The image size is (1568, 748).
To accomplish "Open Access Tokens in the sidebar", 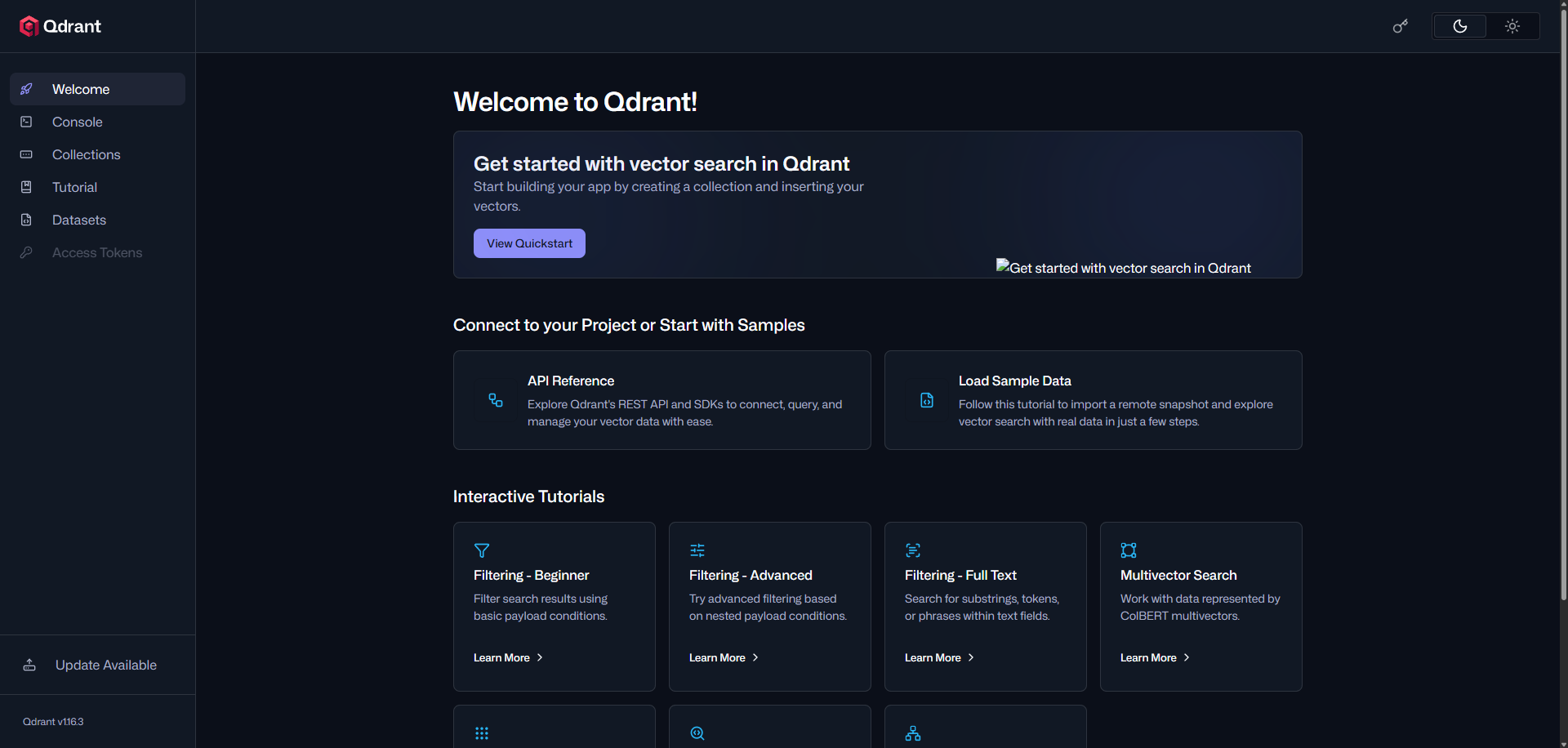I will [97, 252].
